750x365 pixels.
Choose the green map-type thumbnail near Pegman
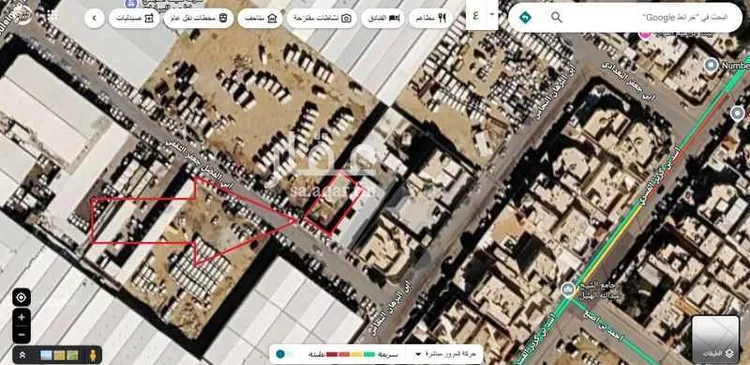(72, 355)
